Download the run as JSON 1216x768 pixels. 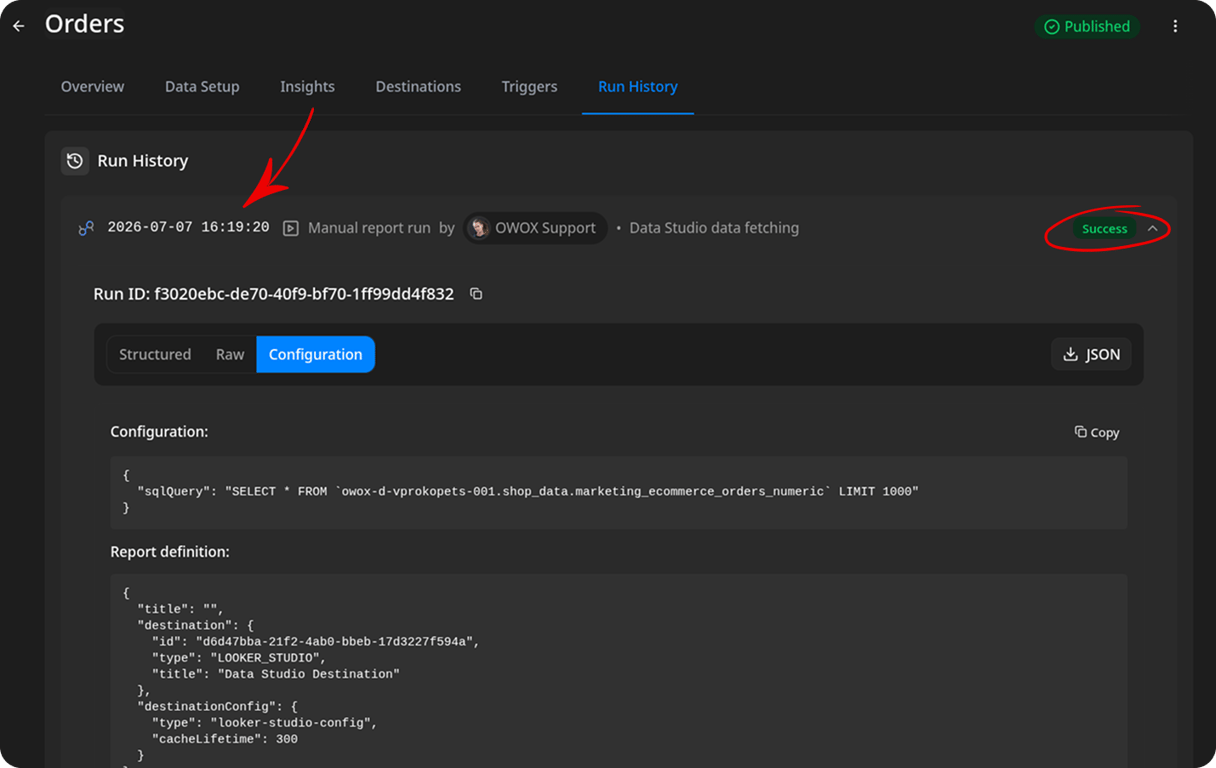coord(1091,354)
